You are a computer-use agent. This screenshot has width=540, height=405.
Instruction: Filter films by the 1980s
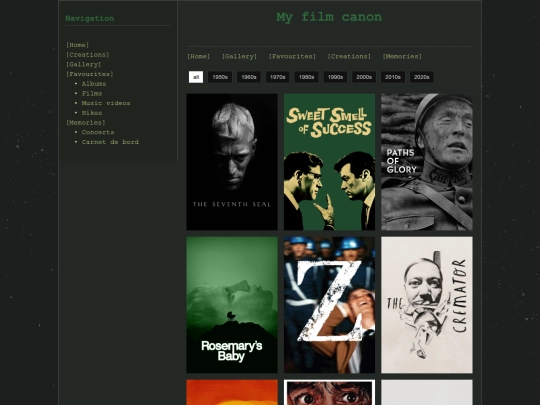(307, 77)
